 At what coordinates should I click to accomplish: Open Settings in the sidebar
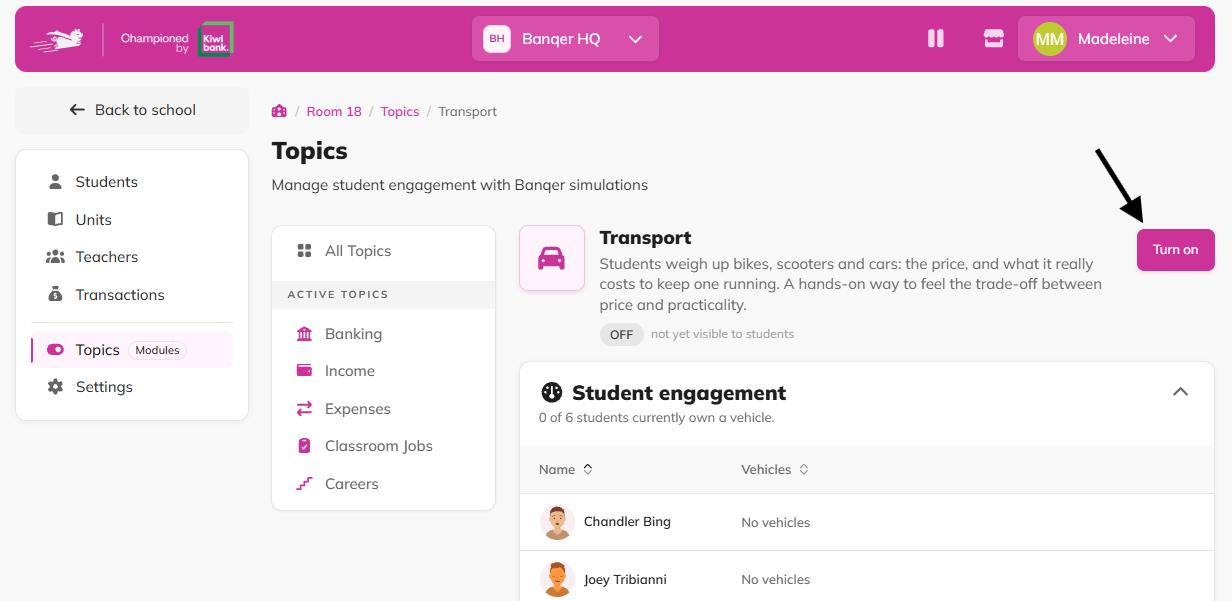point(132,387)
